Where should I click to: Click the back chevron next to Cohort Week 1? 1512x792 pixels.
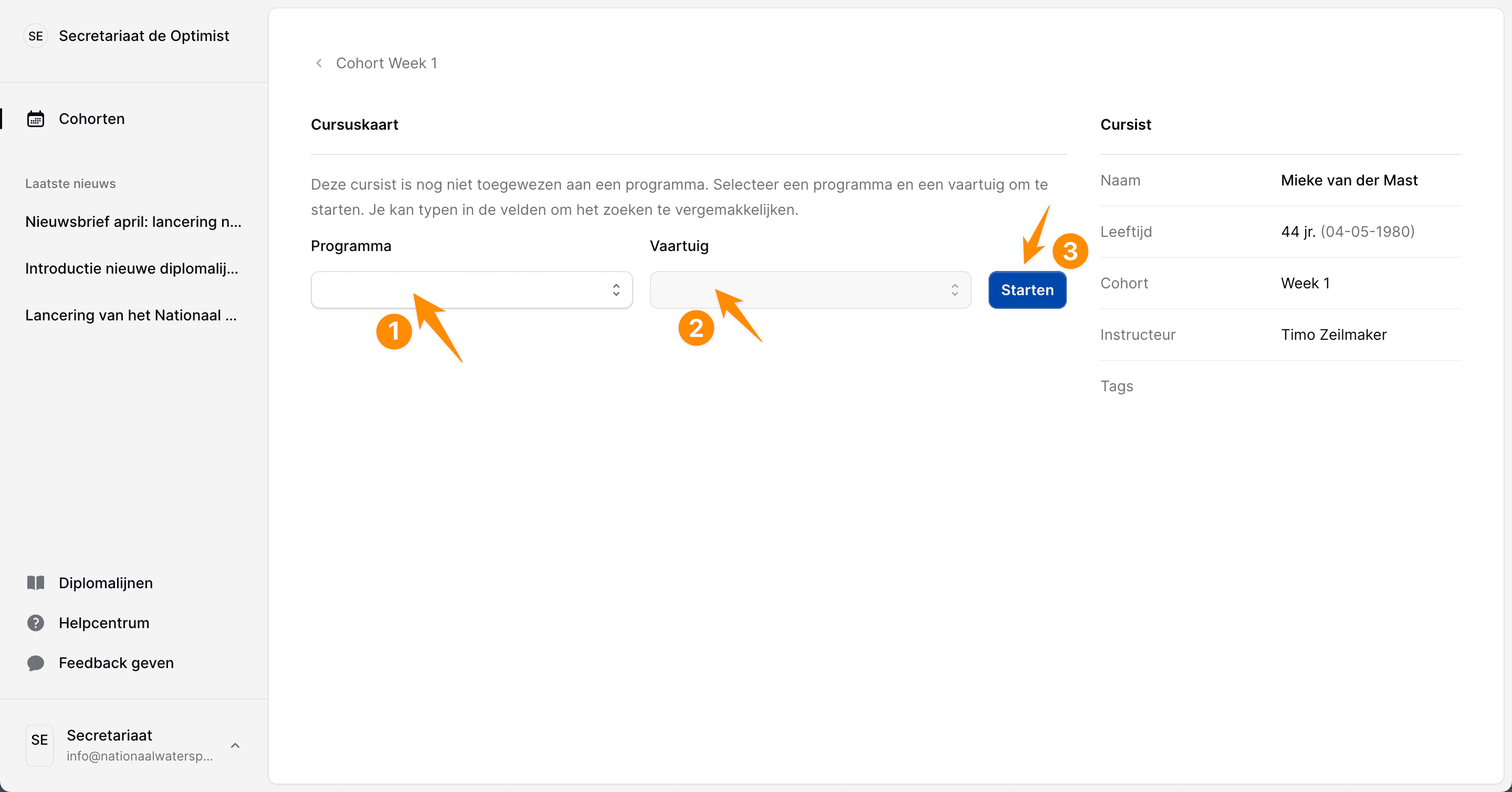coord(319,63)
